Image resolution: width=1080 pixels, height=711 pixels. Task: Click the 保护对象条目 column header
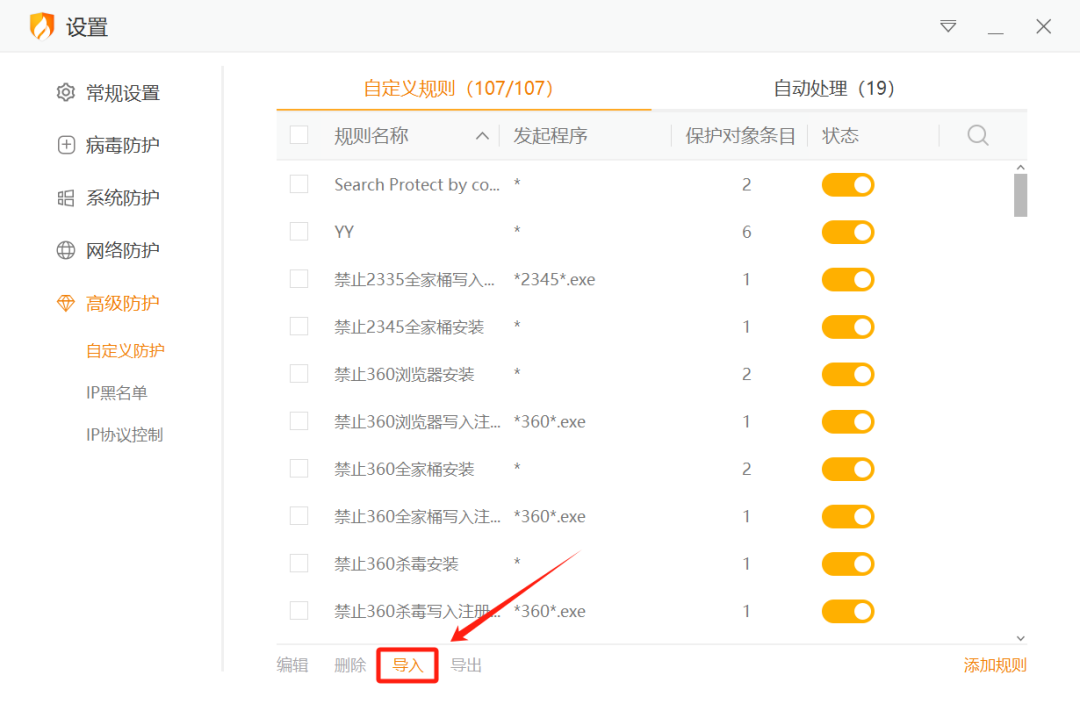740,136
